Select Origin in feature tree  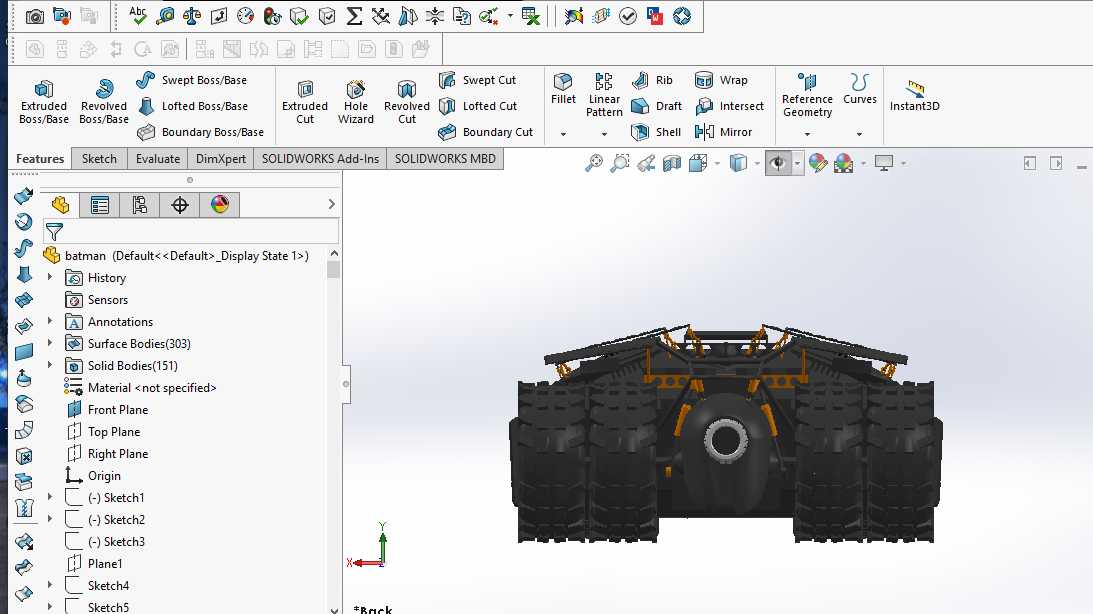coord(93,475)
